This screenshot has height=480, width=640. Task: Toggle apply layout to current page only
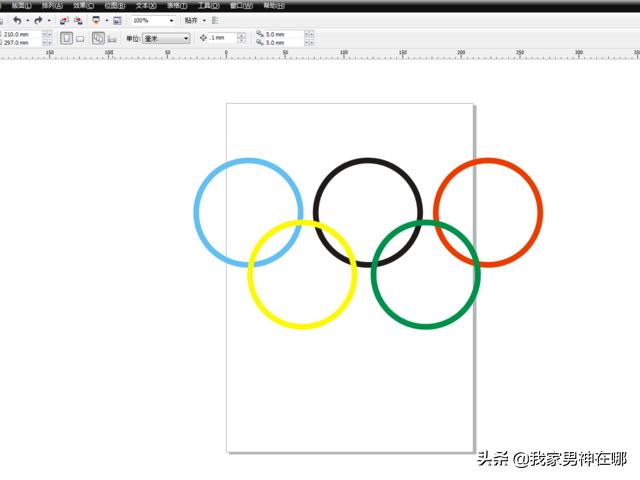[112, 39]
